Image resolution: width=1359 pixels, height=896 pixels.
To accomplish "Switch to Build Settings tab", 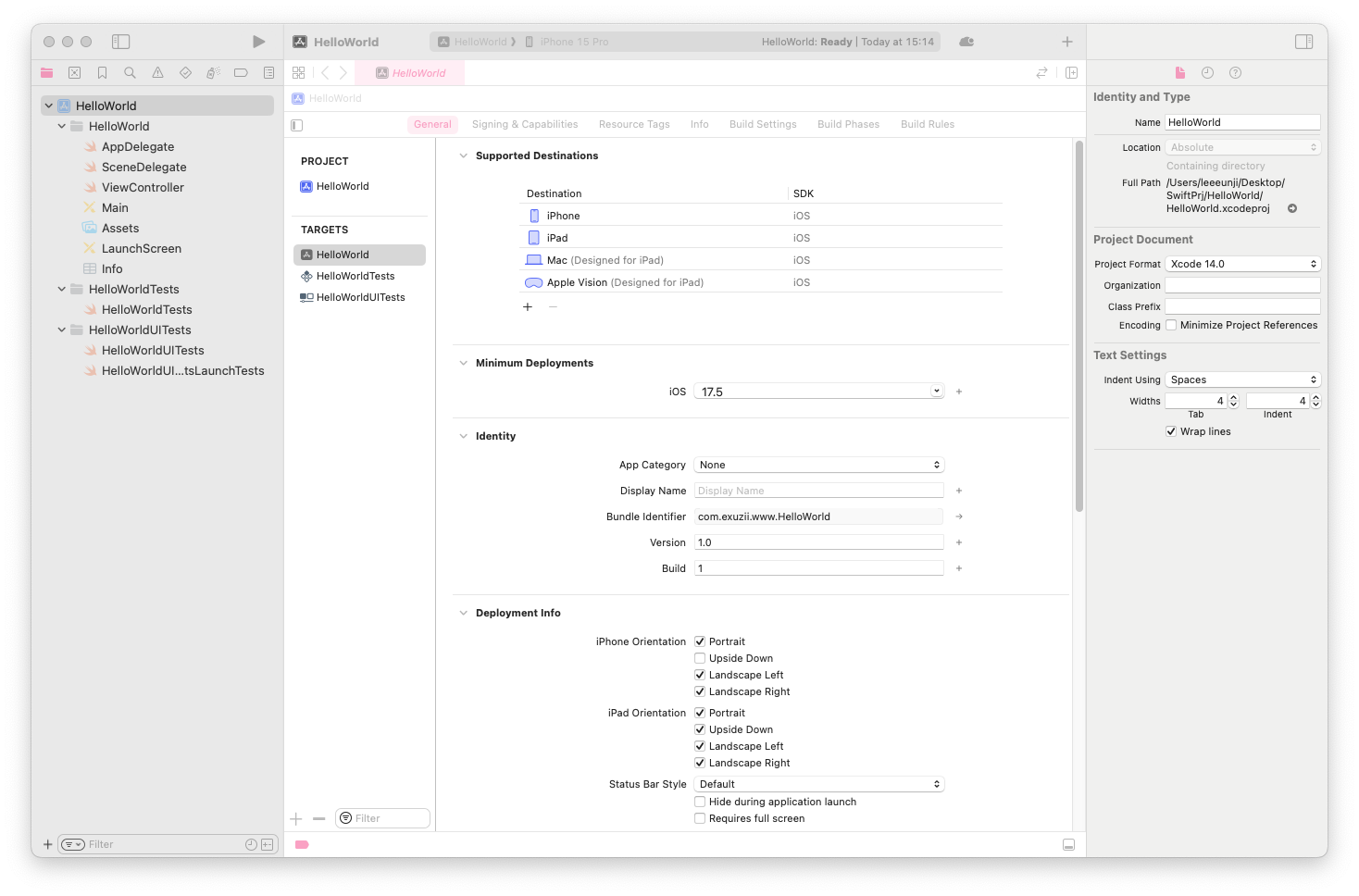I will tap(763, 124).
